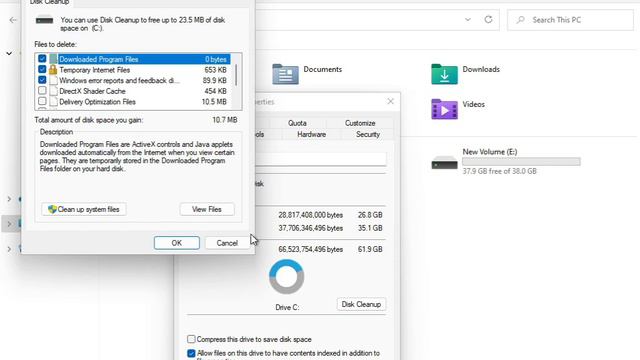The image size is (640, 360).
Task: Open the Videos folder icon
Action: click(444, 109)
